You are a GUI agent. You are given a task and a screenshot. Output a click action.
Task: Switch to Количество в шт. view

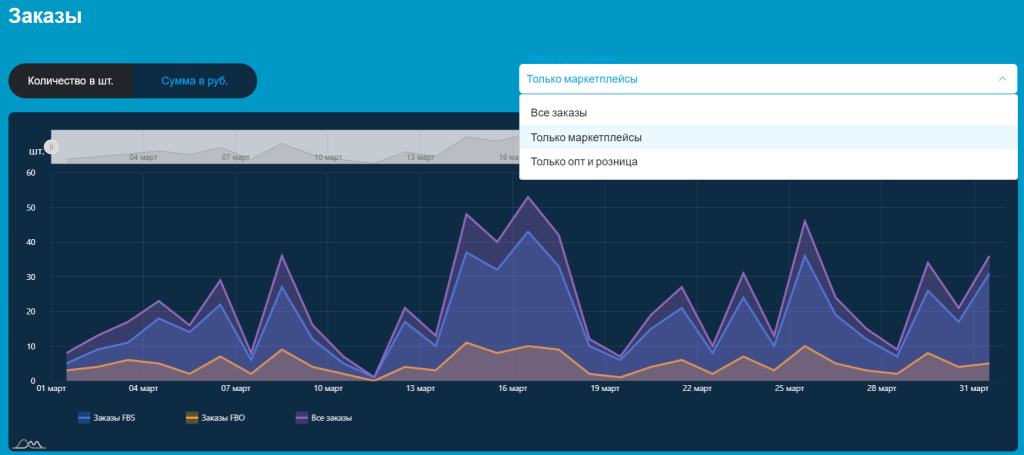(70, 81)
